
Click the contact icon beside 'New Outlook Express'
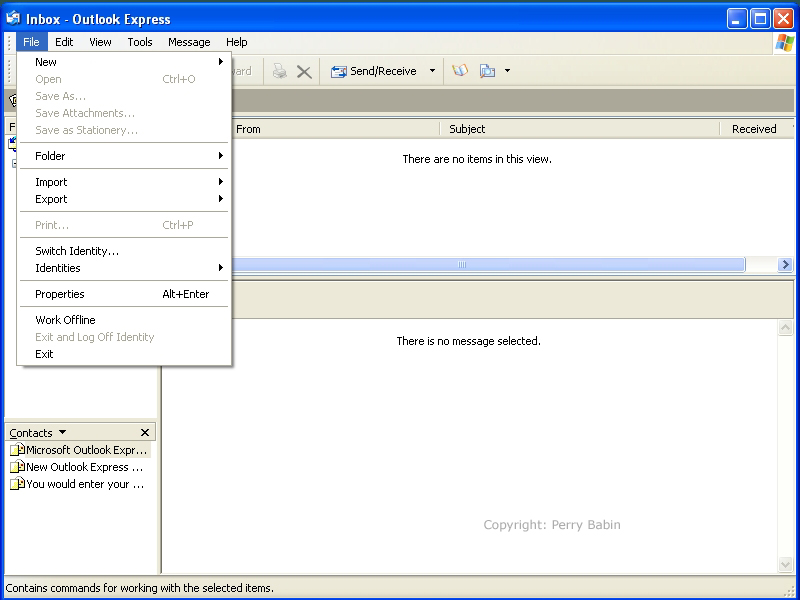[x=17, y=467]
